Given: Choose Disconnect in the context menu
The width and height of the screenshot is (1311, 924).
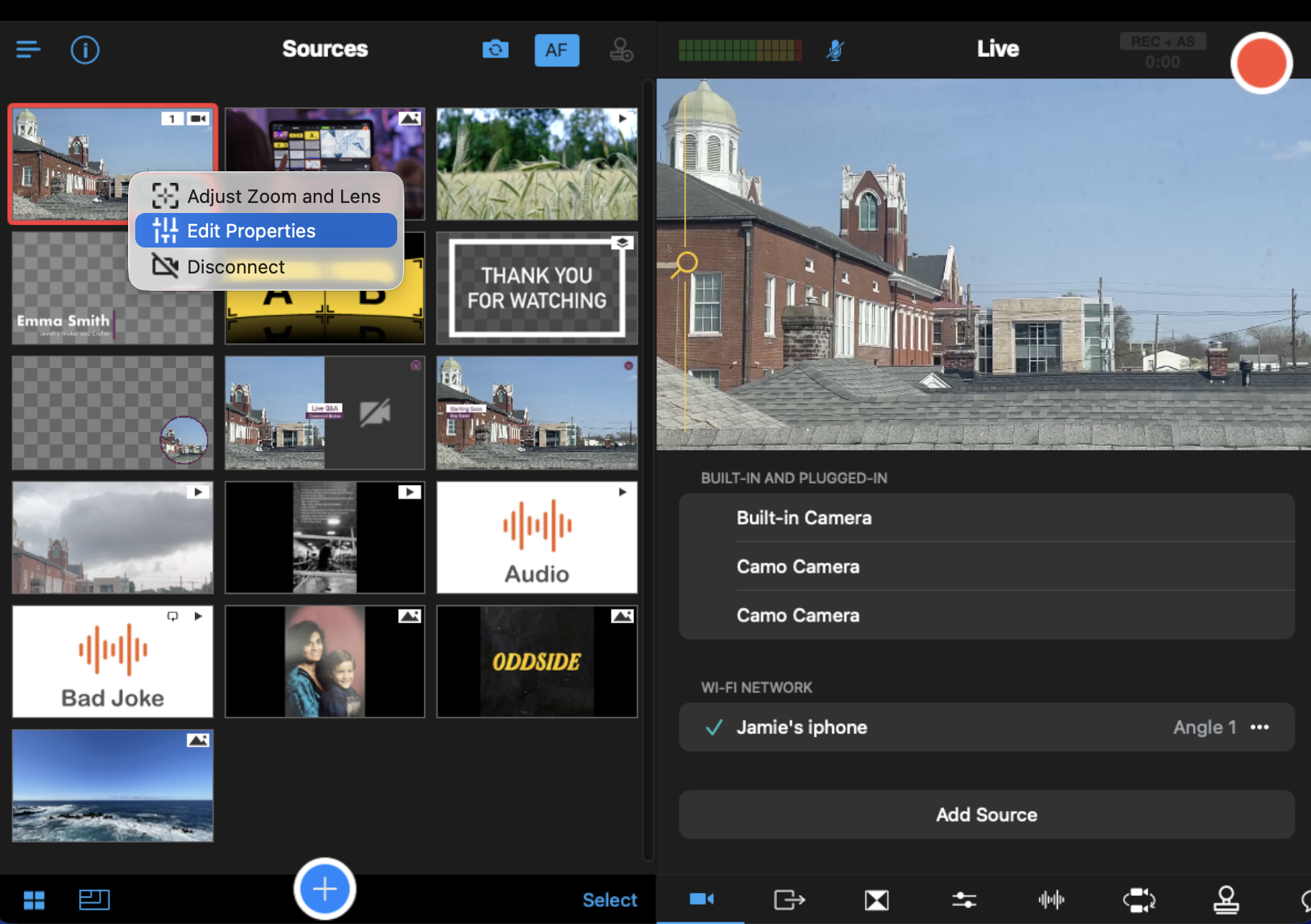Looking at the screenshot, I should coord(266,266).
